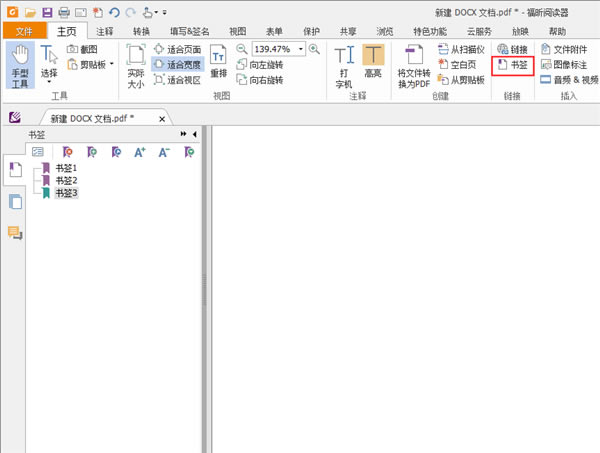Expand bookmark panel options double arrow
This screenshot has width=600, height=453.
[x=183, y=134]
